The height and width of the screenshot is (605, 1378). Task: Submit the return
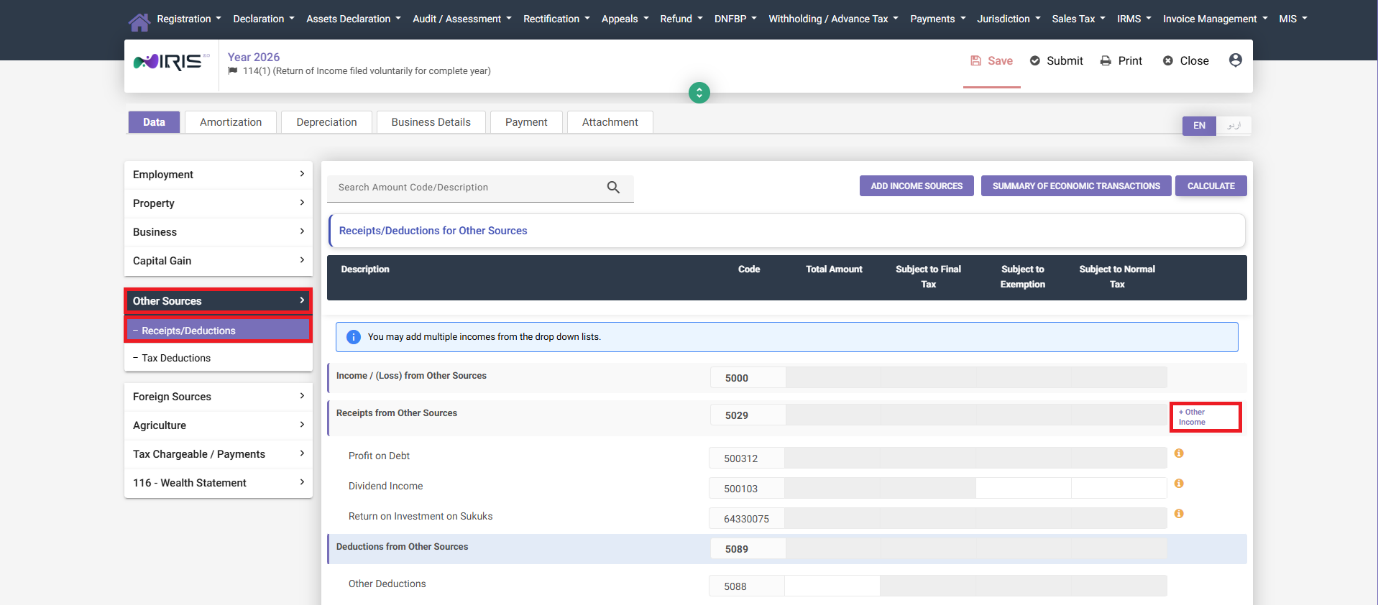[1056, 61]
